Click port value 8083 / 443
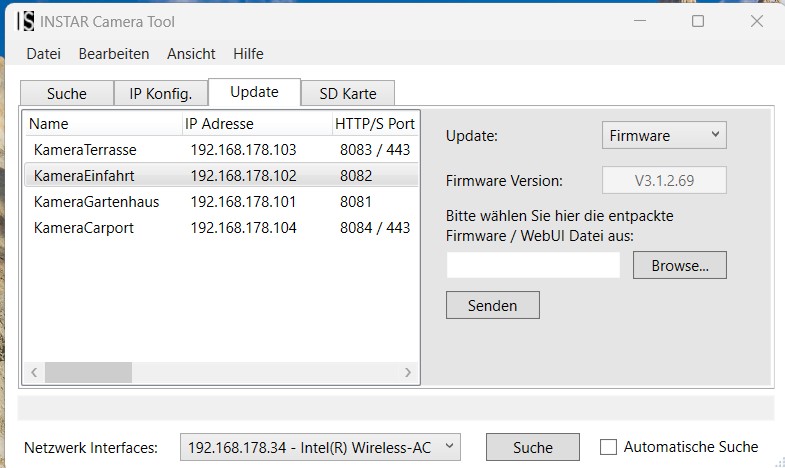 (x=375, y=150)
